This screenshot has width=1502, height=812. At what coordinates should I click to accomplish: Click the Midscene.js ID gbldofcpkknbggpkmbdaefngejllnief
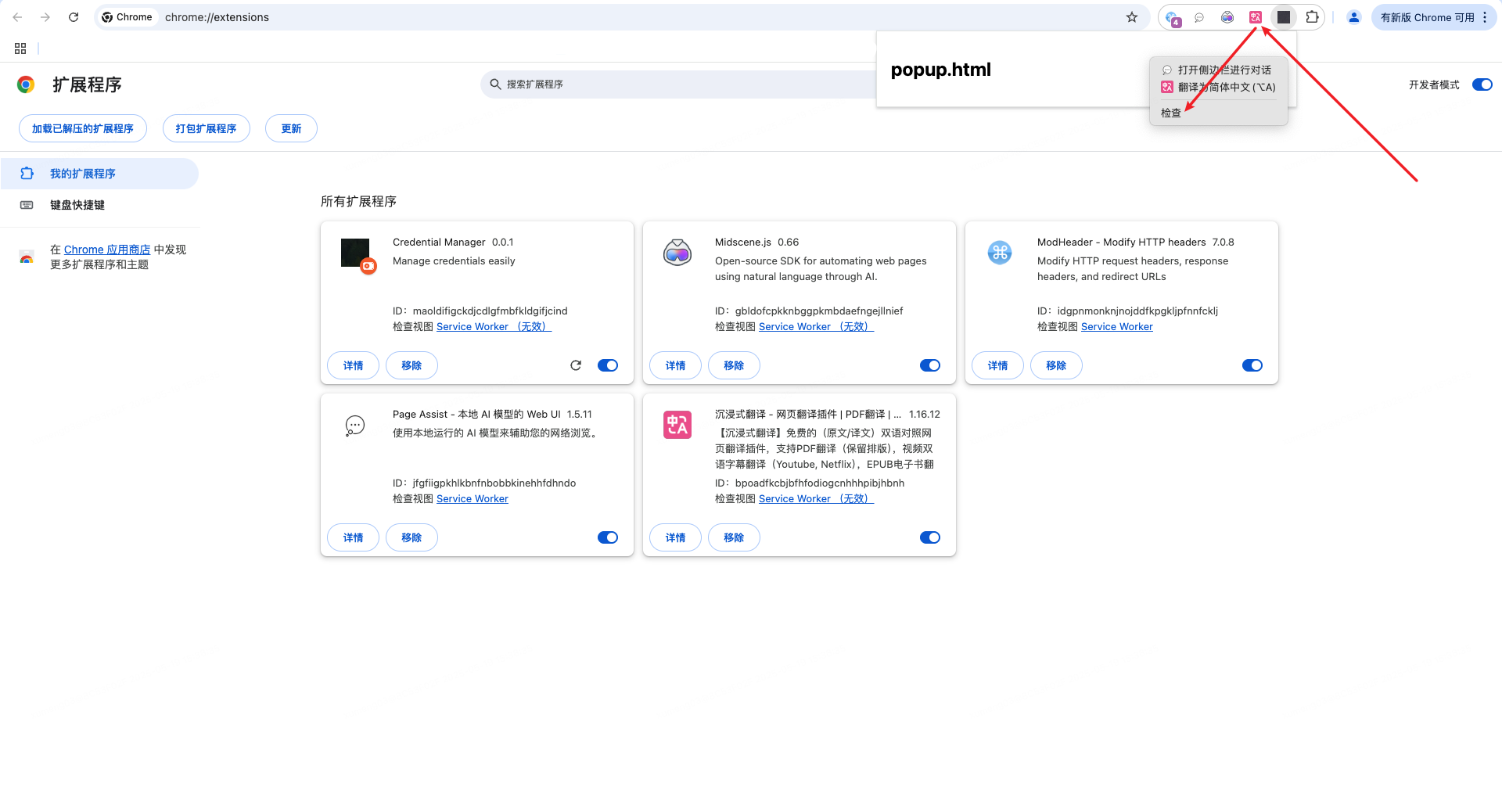[x=819, y=311]
